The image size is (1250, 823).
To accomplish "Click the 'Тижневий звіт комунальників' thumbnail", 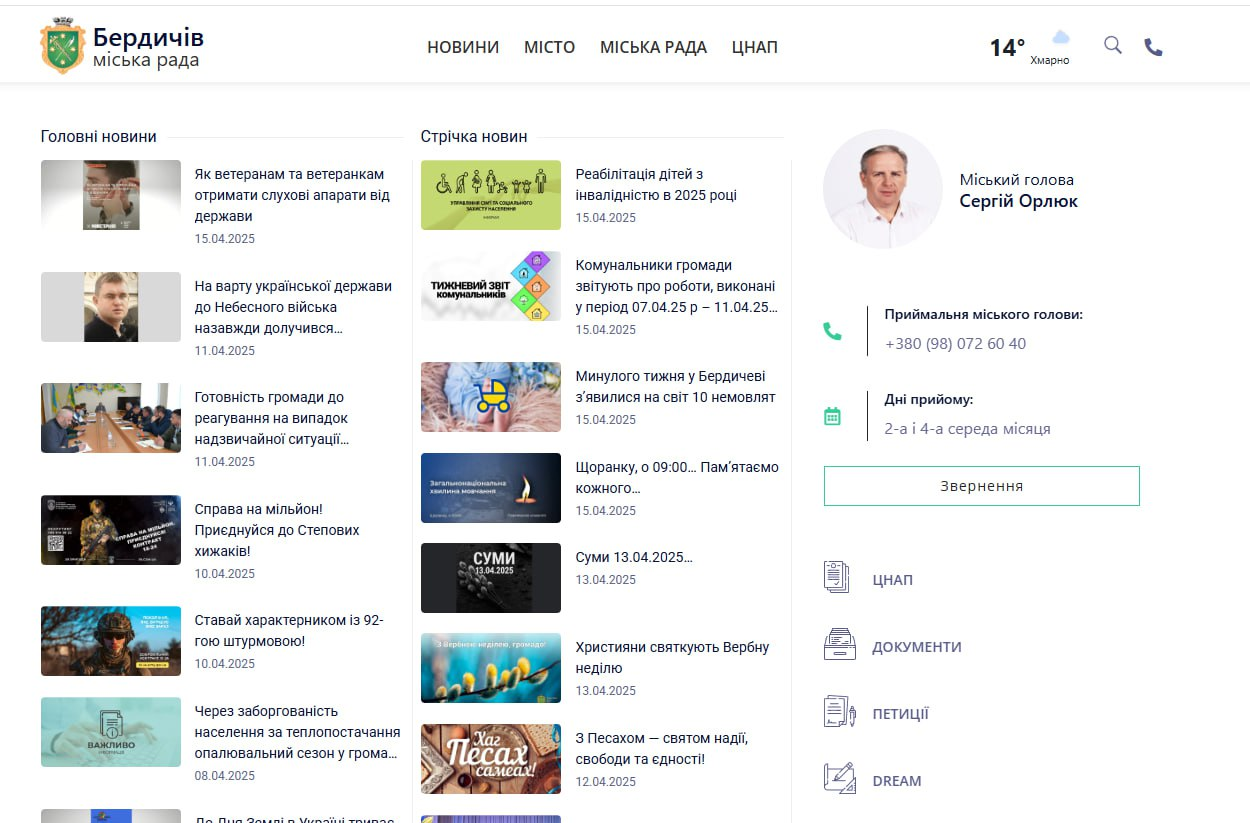I will 491,286.
